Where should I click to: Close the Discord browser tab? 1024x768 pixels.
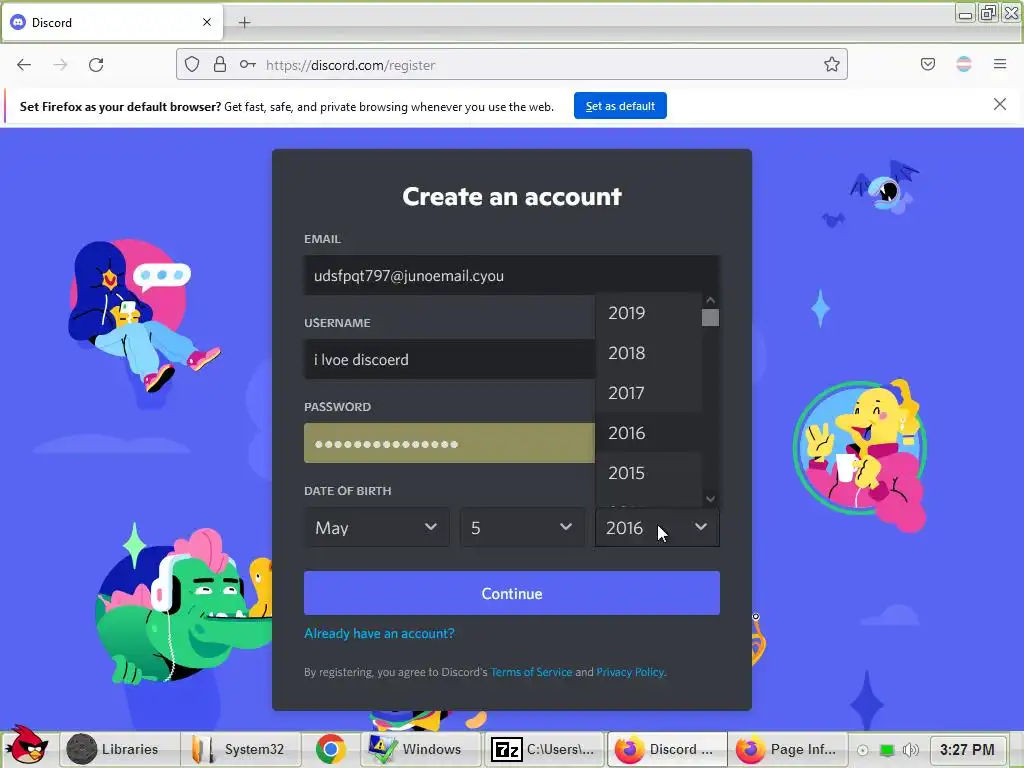pyautogui.click(x=206, y=22)
